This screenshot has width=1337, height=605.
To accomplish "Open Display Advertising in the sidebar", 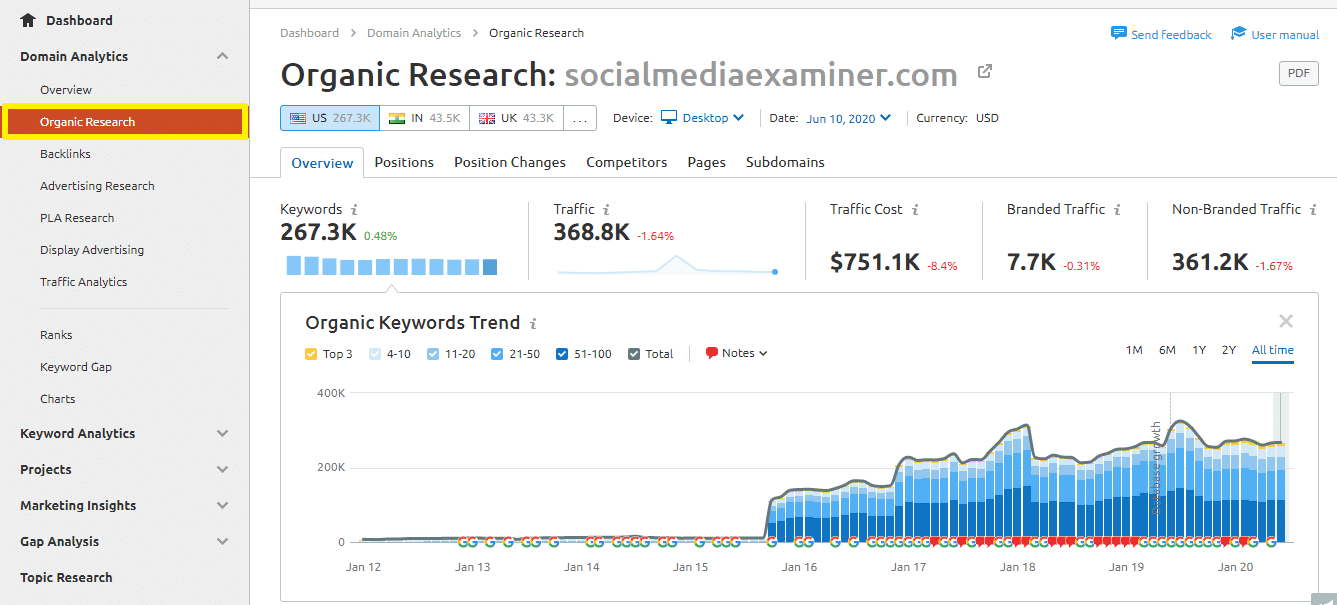I will pyautogui.click(x=92, y=250).
